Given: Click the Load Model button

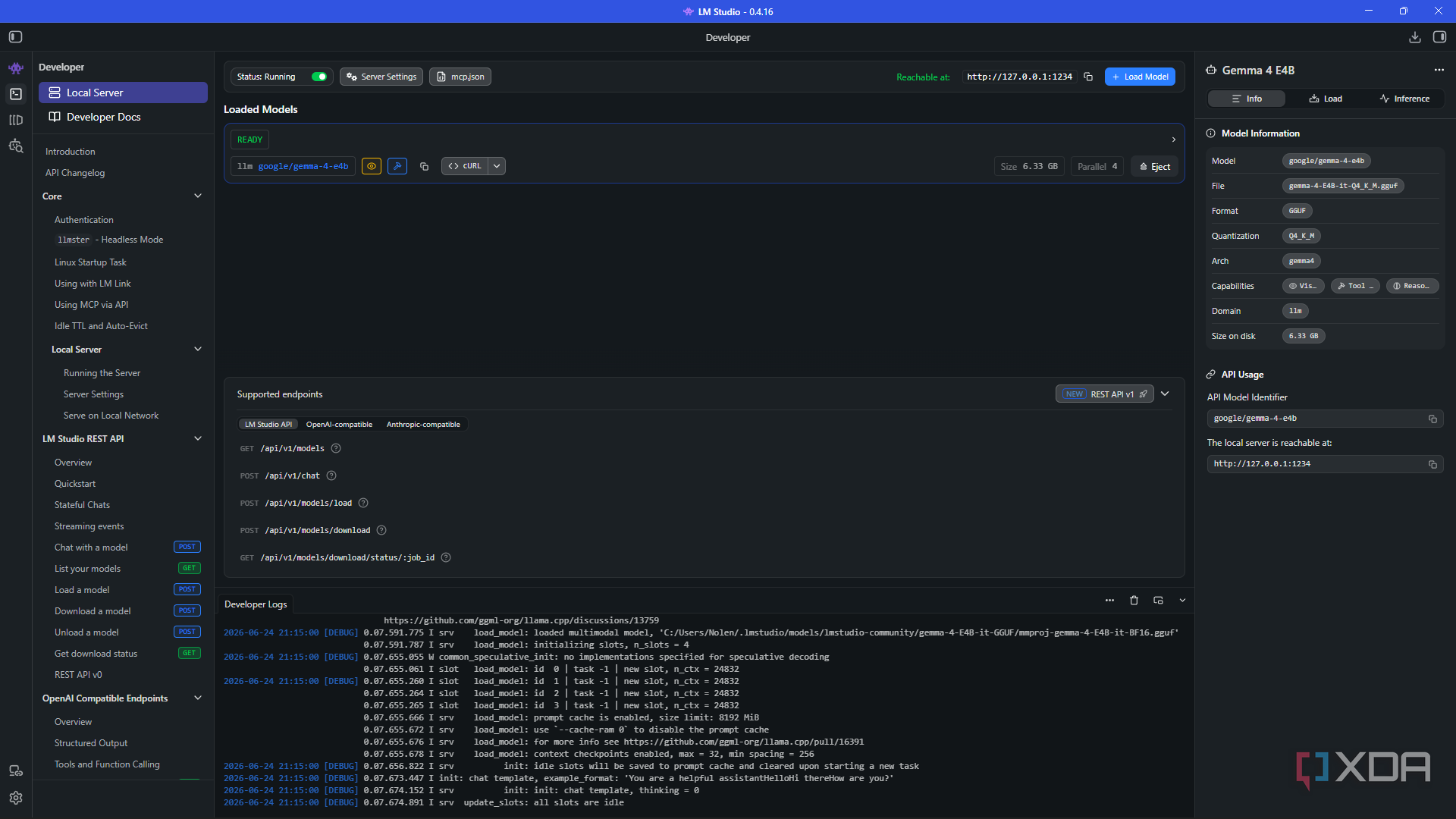Looking at the screenshot, I should (x=1140, y=77).
